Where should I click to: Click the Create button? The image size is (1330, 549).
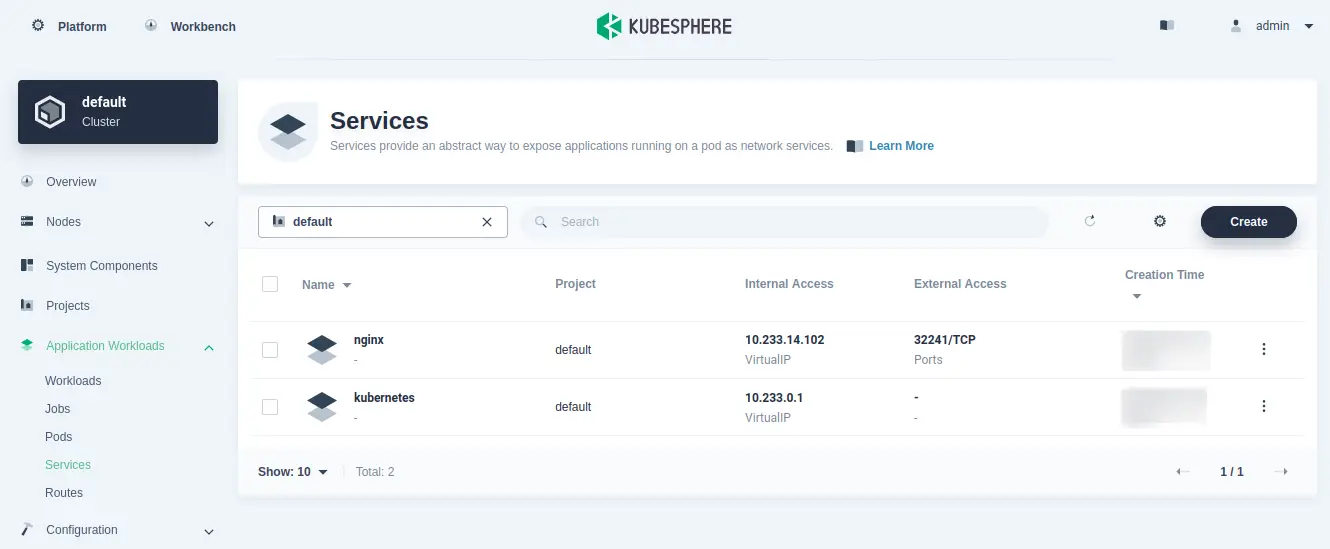click(1249, 222)
